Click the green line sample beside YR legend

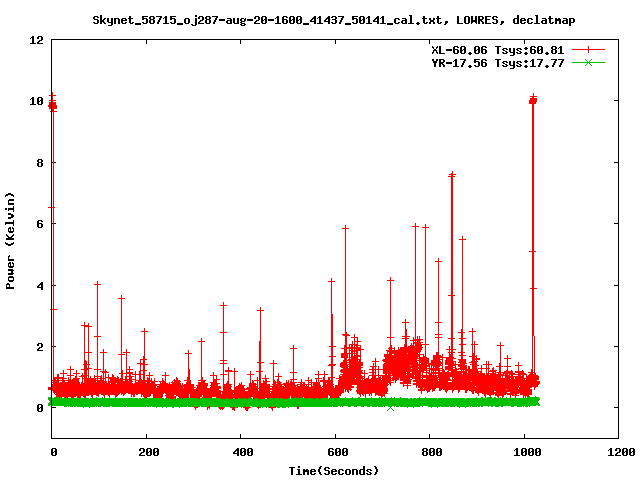(x=588, y=63)
